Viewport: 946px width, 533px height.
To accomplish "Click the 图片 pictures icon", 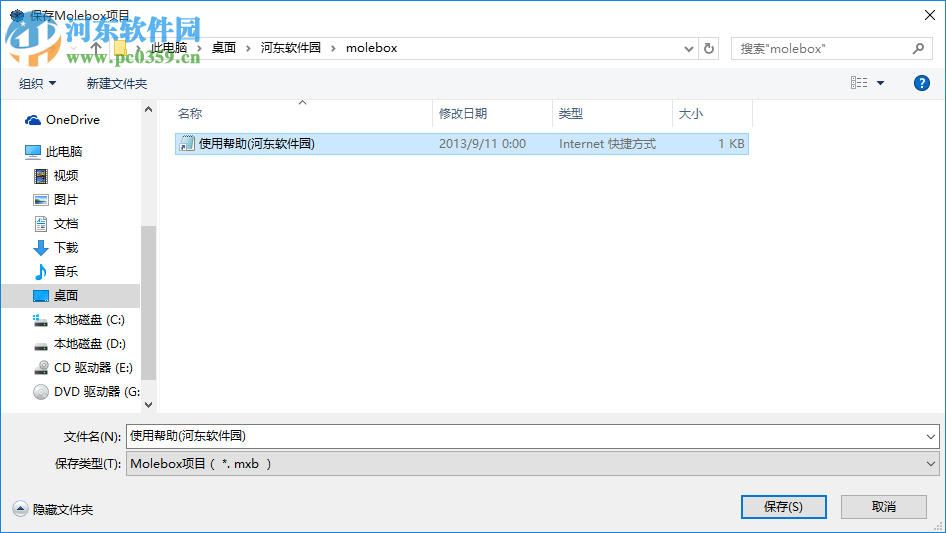I will coord(40,200).
